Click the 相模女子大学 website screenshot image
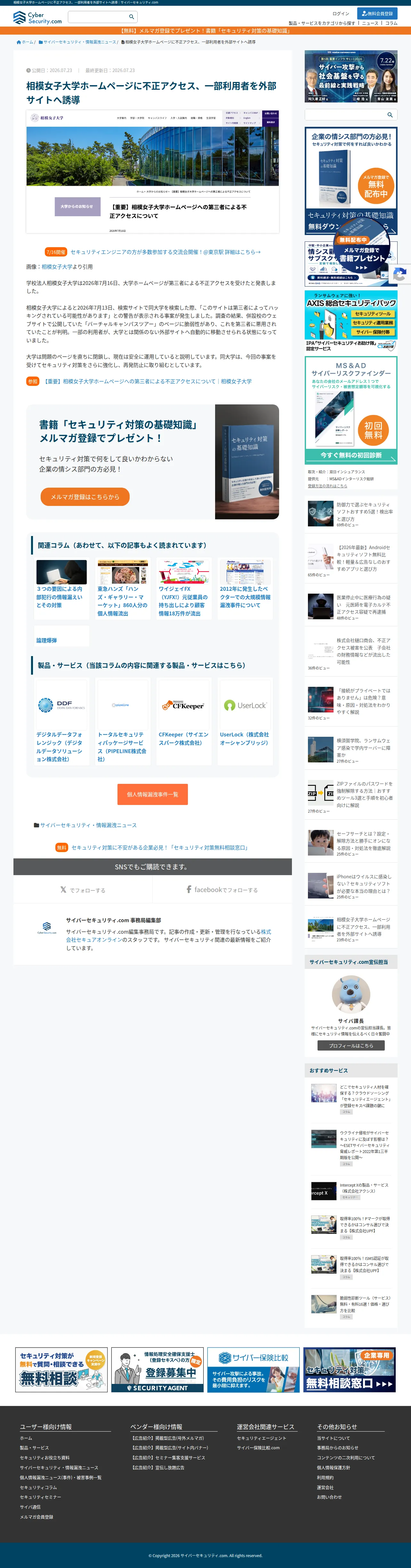 tap(152, 172)
